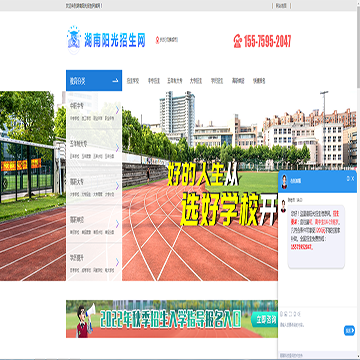Click the agent avatar beside the chat message
Image resolution: width=360 pixels, height=360 pixels.
pos(283,206)
